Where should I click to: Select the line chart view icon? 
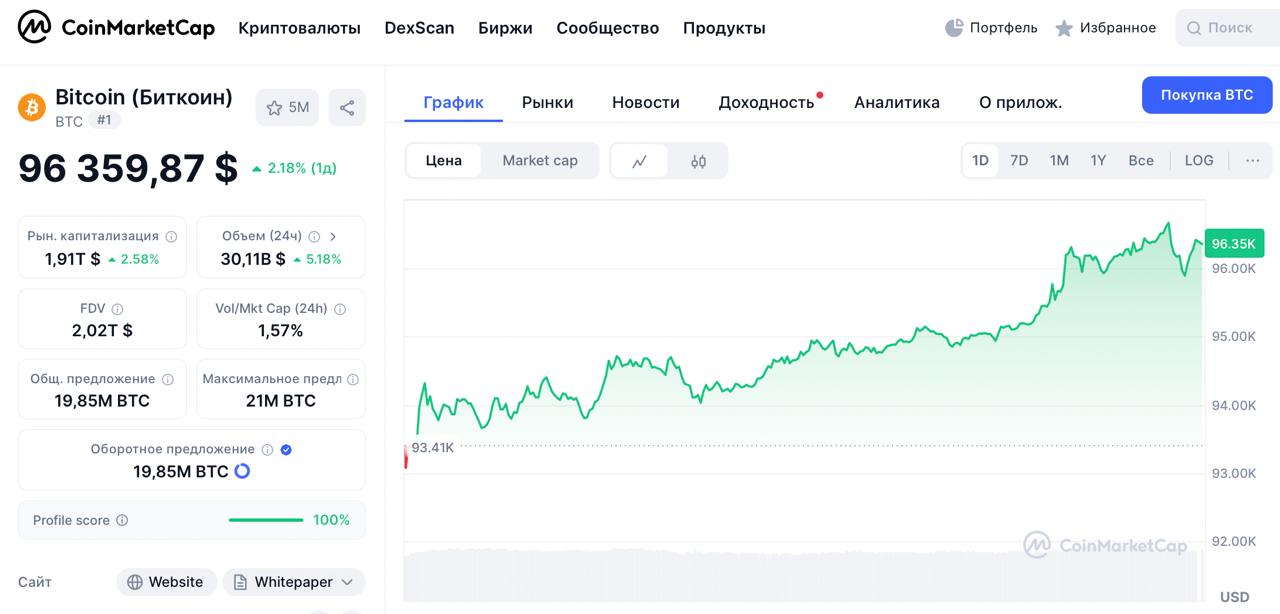[x=640, y=161]
